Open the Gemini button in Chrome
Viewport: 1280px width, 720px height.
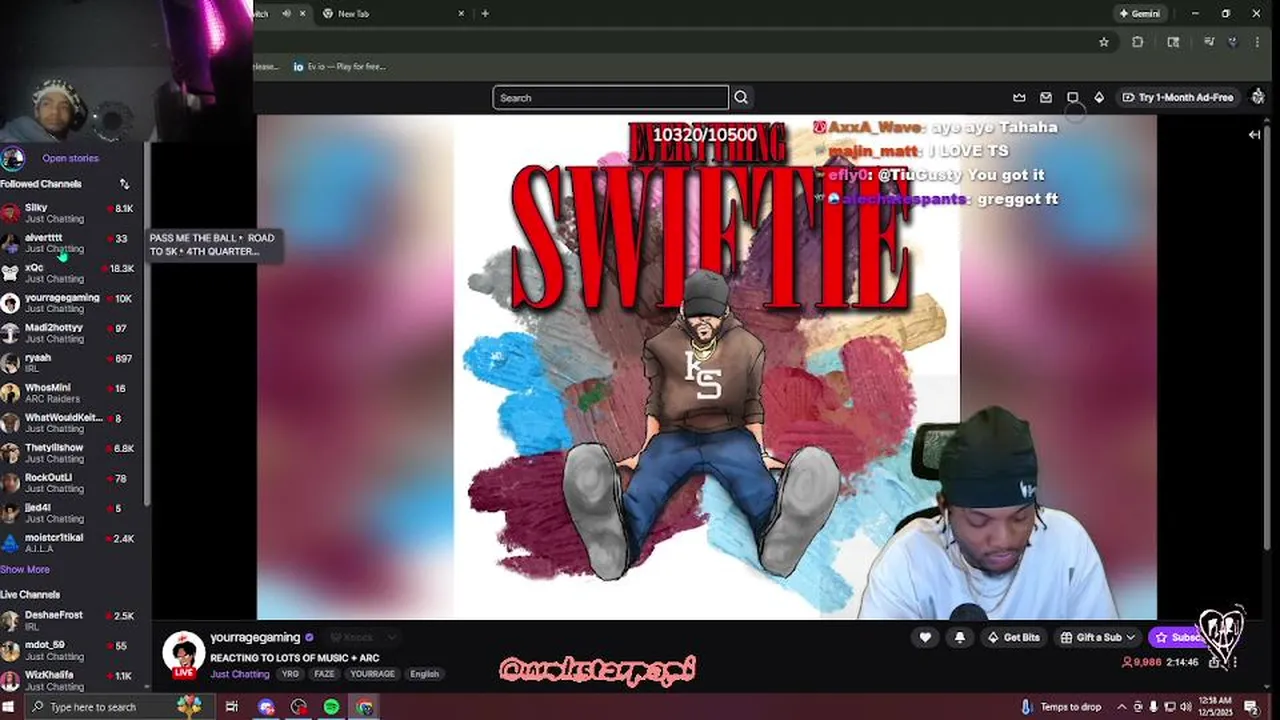[1140, 13]
